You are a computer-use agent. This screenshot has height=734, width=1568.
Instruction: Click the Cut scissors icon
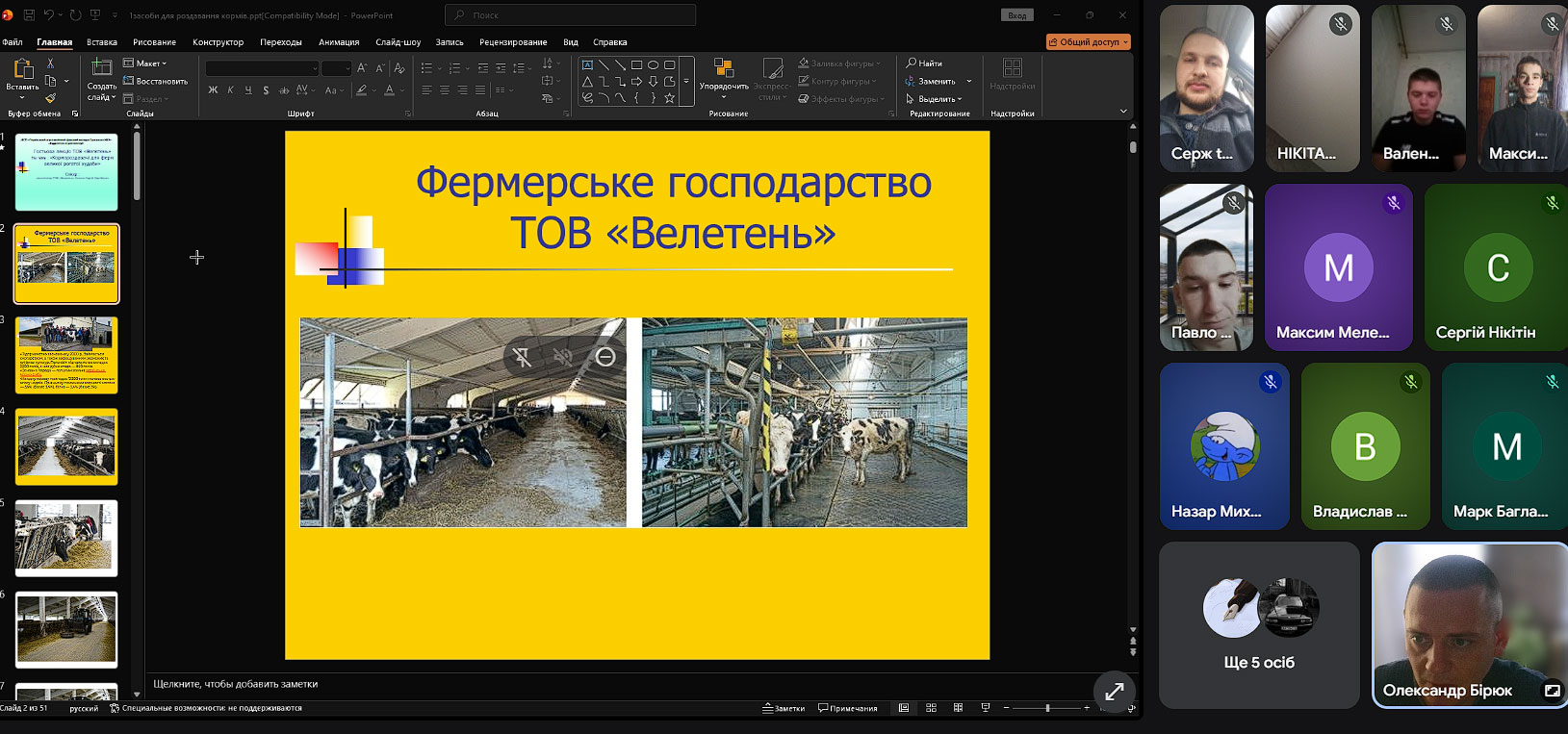(x=50, y=63)
